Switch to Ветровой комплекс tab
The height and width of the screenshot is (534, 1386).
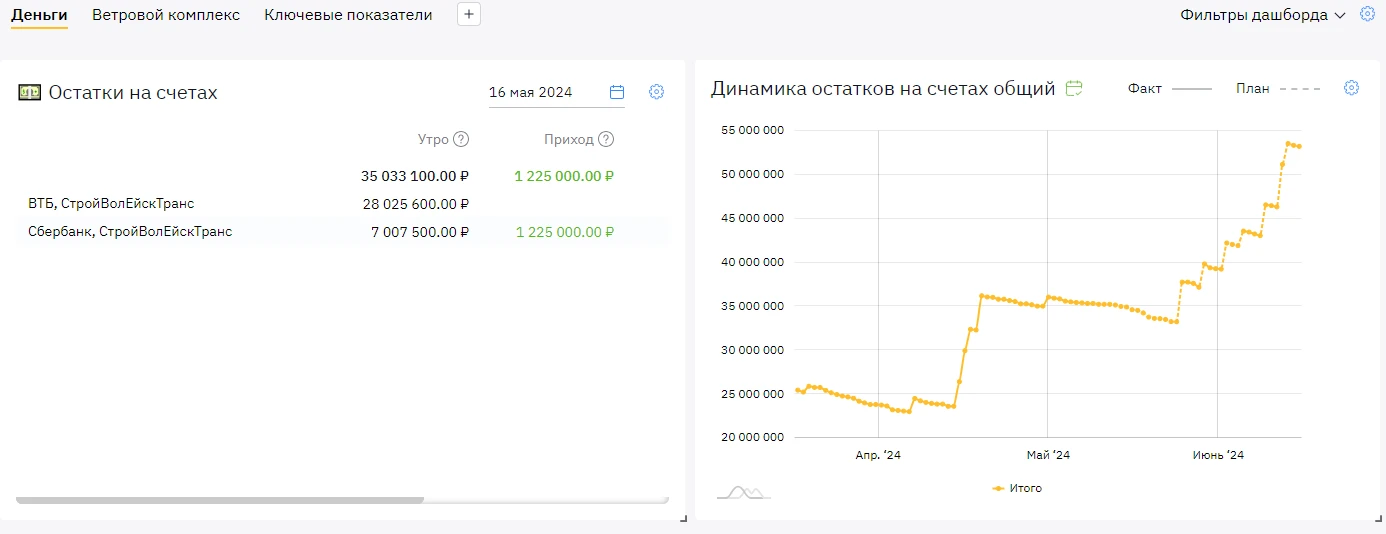(x=166, y=15)
